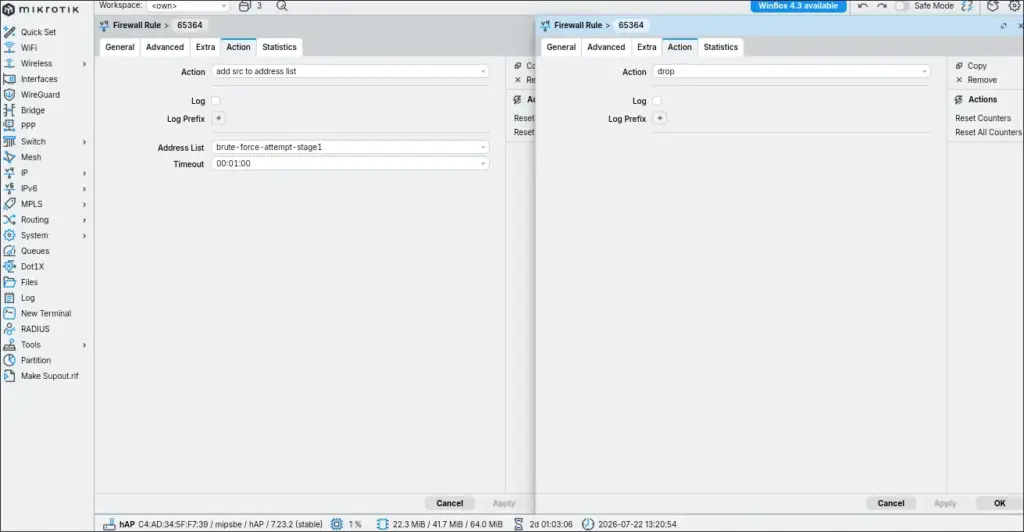Click the date-time 2026-07-22 status

630,524
